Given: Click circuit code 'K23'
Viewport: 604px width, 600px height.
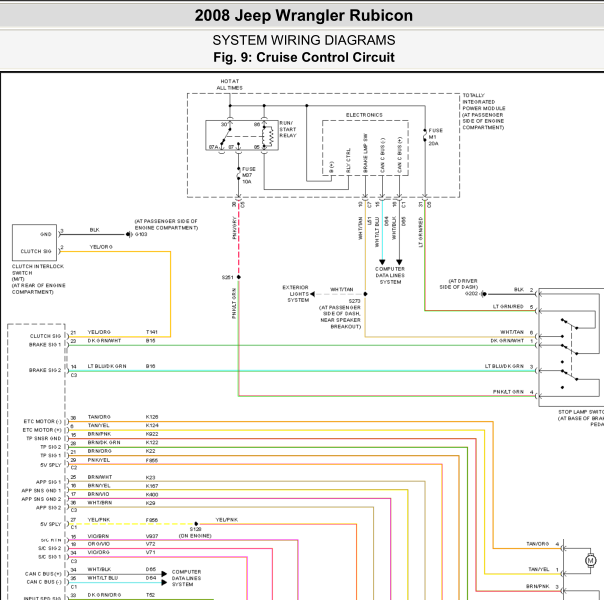Looking at the screenshot, I should (151, 478).
